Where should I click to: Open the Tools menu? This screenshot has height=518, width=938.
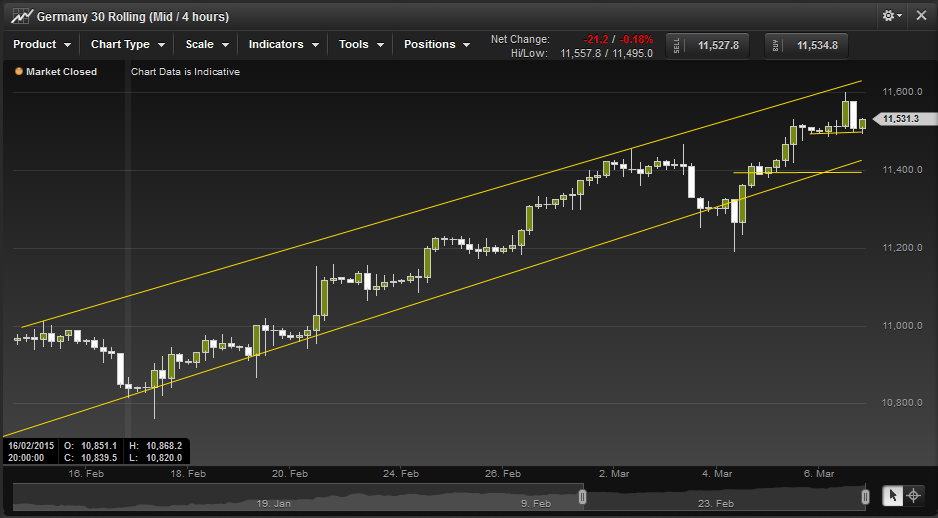point(361,44)
